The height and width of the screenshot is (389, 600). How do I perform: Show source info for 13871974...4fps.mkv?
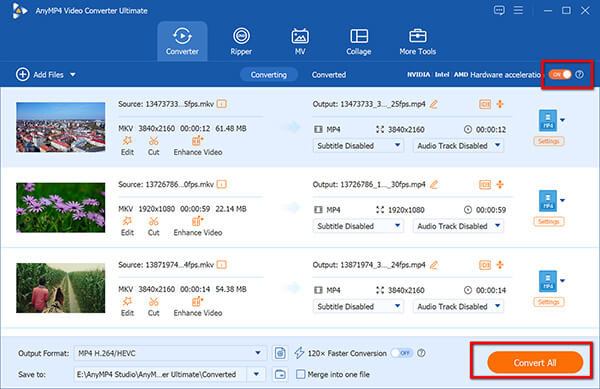tap(222, 264)
